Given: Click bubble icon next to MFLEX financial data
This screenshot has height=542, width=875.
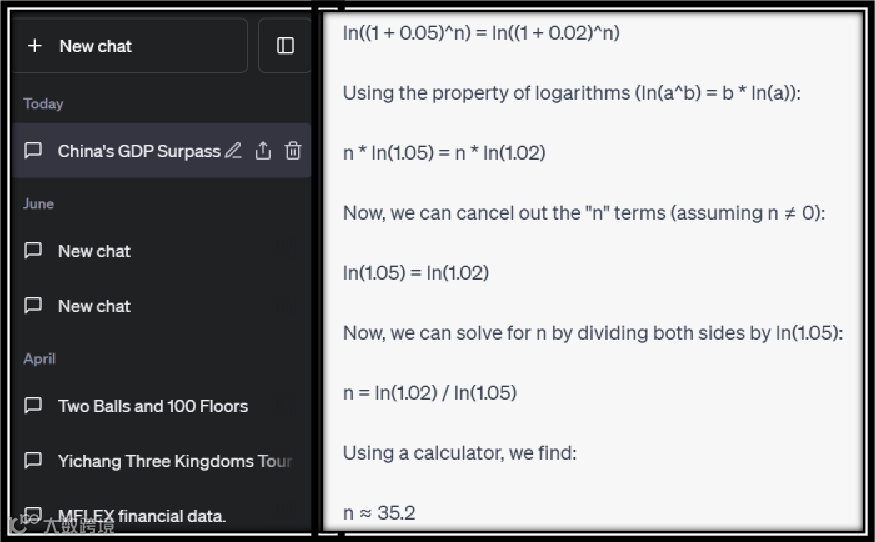Looking at the screenshot, I should (x=33, y=516).
